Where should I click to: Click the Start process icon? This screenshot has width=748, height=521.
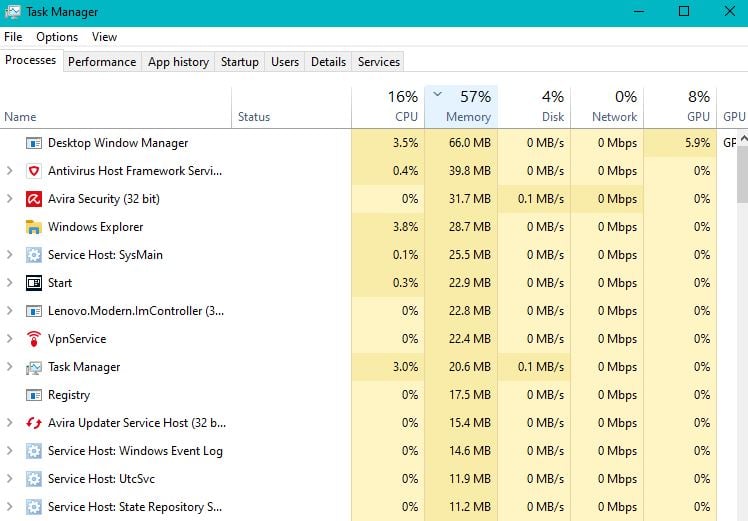[33, 283]
